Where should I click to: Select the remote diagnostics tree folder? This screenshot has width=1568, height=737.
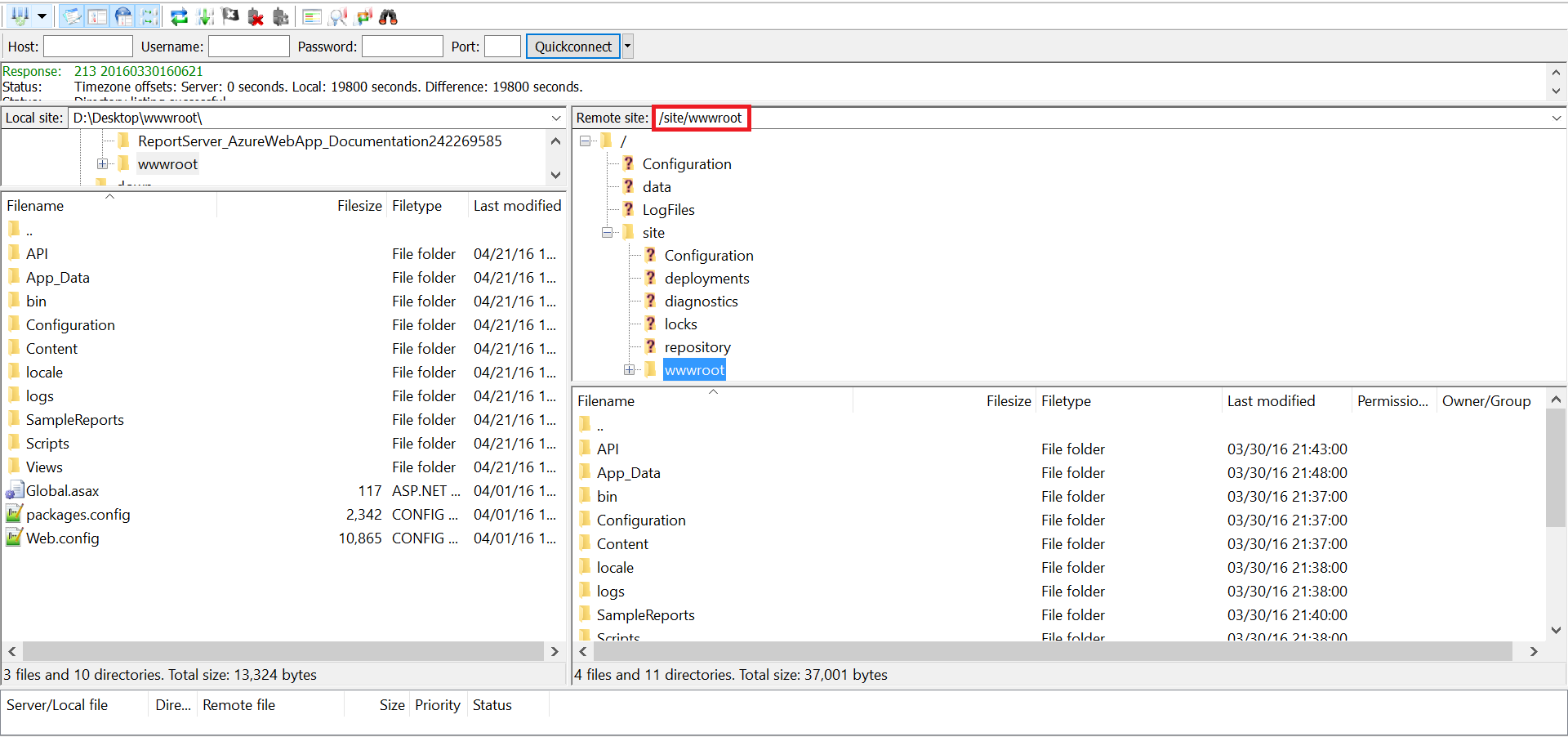pyautogui.click(x=701, y=301)
